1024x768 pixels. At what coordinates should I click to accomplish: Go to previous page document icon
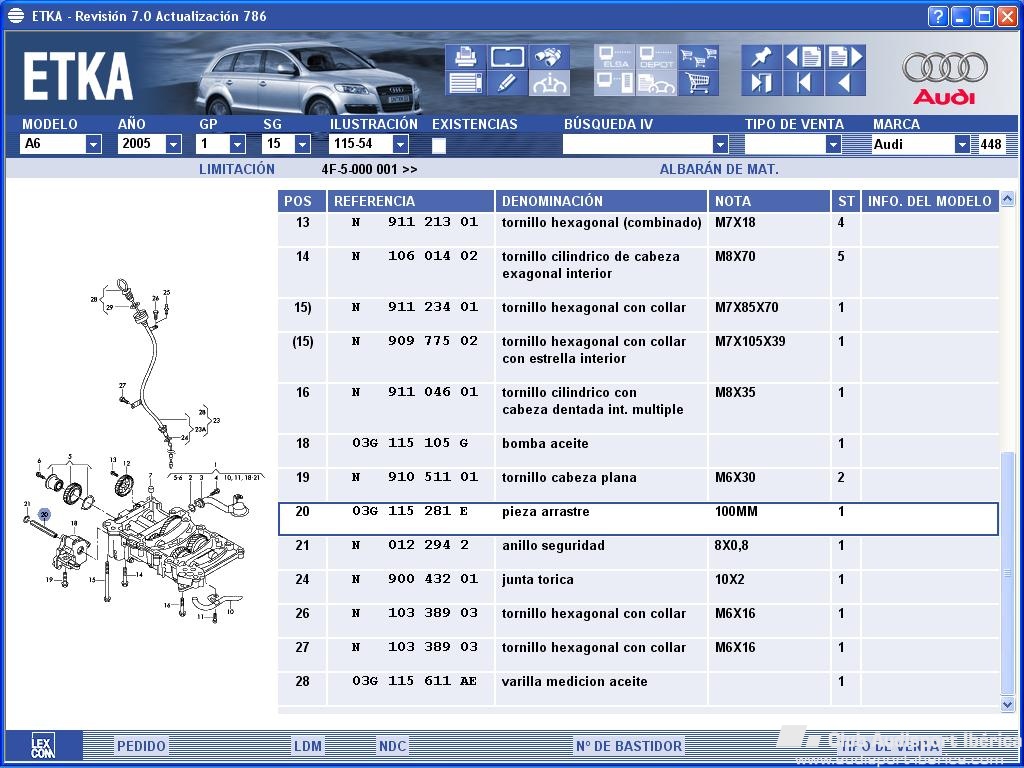(803, 57)
